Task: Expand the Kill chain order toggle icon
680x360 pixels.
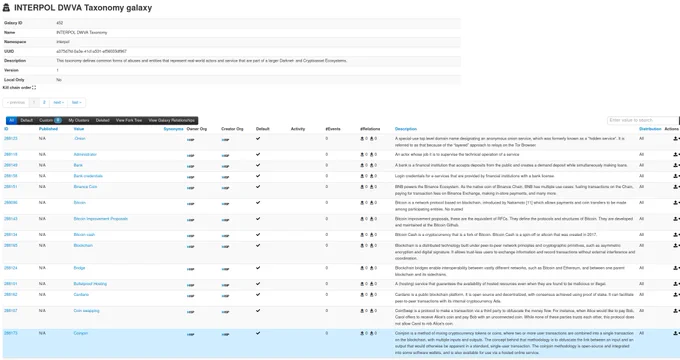Action: click(x=34, y=88)
